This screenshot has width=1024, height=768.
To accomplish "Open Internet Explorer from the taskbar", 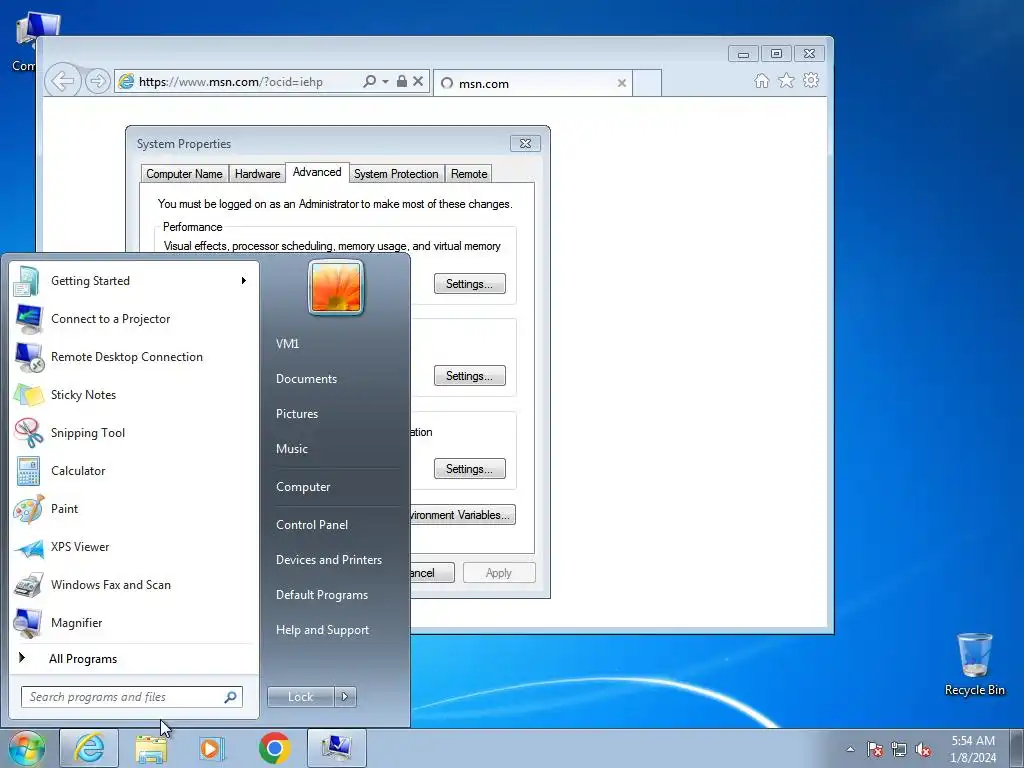I will click(x=89, y=748).
